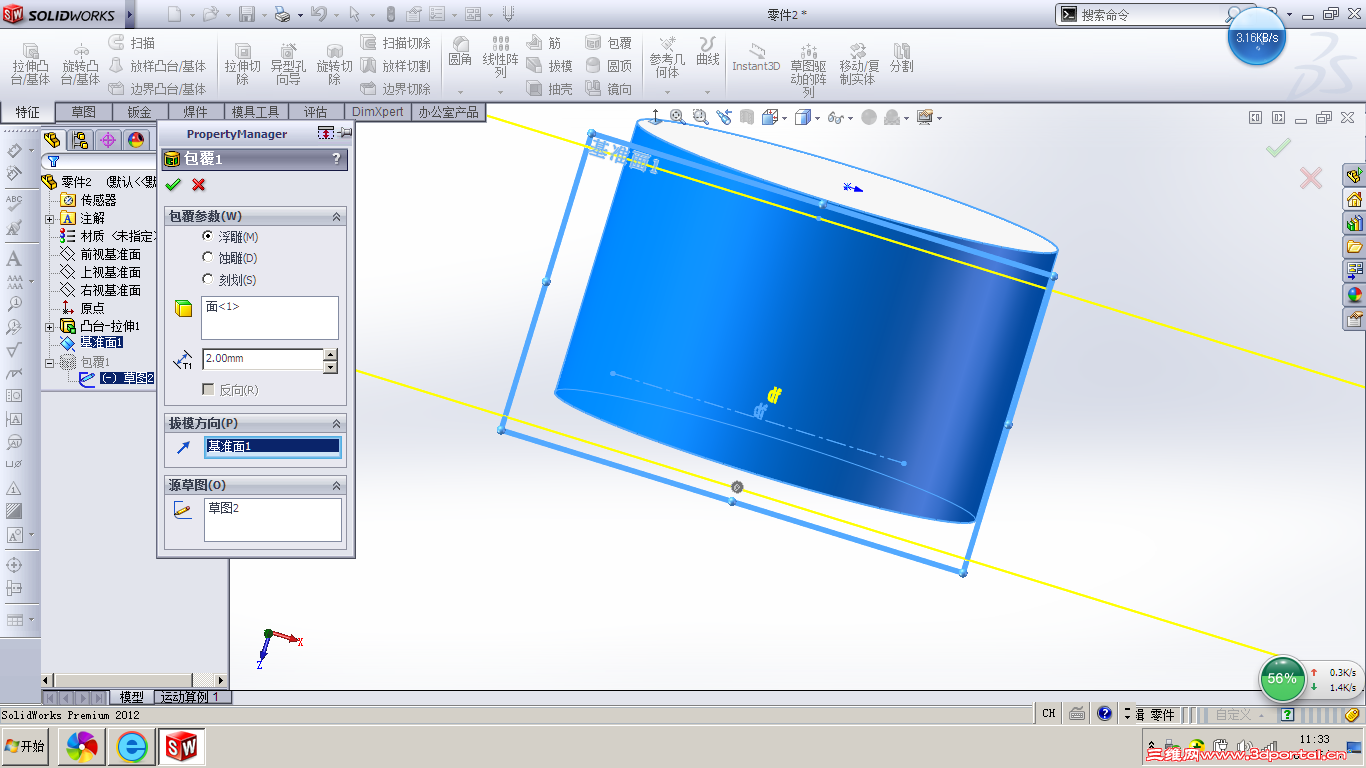The height and width of the screenshot is (768, 1366).
Task: Select the 拉伸切除 extruded cut tool
Action: [x=243, y=64]
